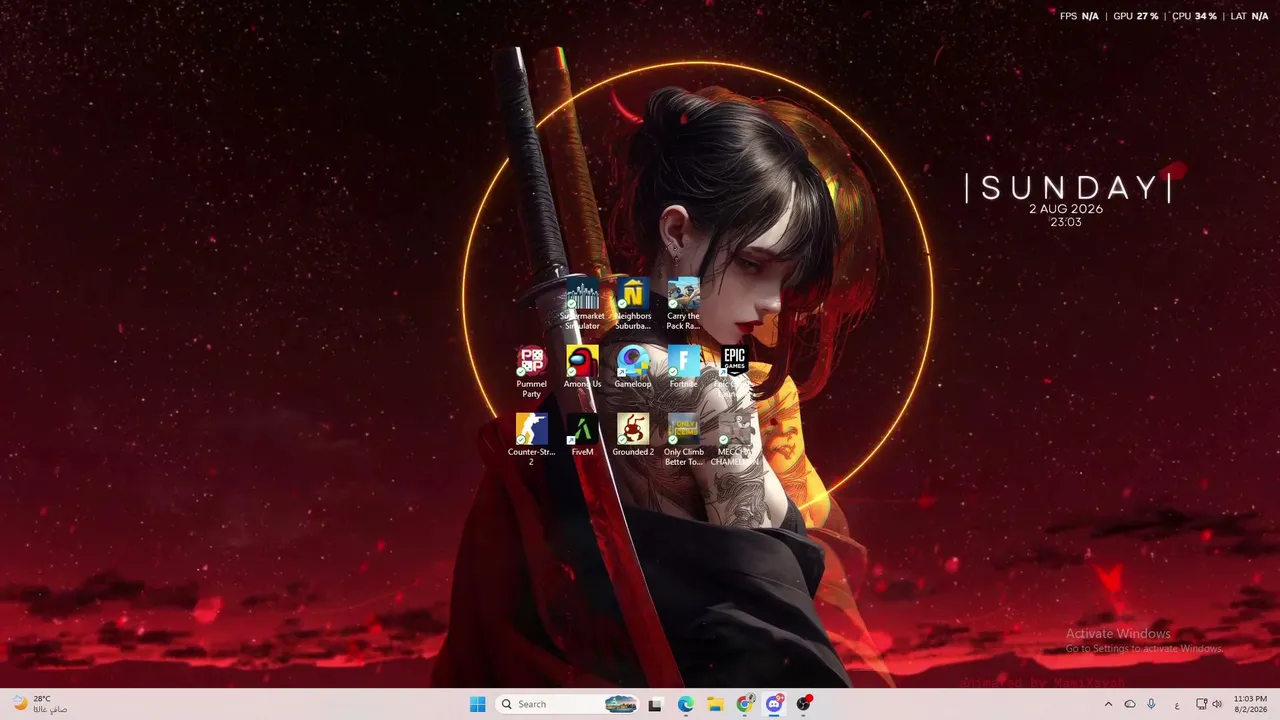Click the Among Us game icon
This screenshot has width=1280, height=720.
582,368
